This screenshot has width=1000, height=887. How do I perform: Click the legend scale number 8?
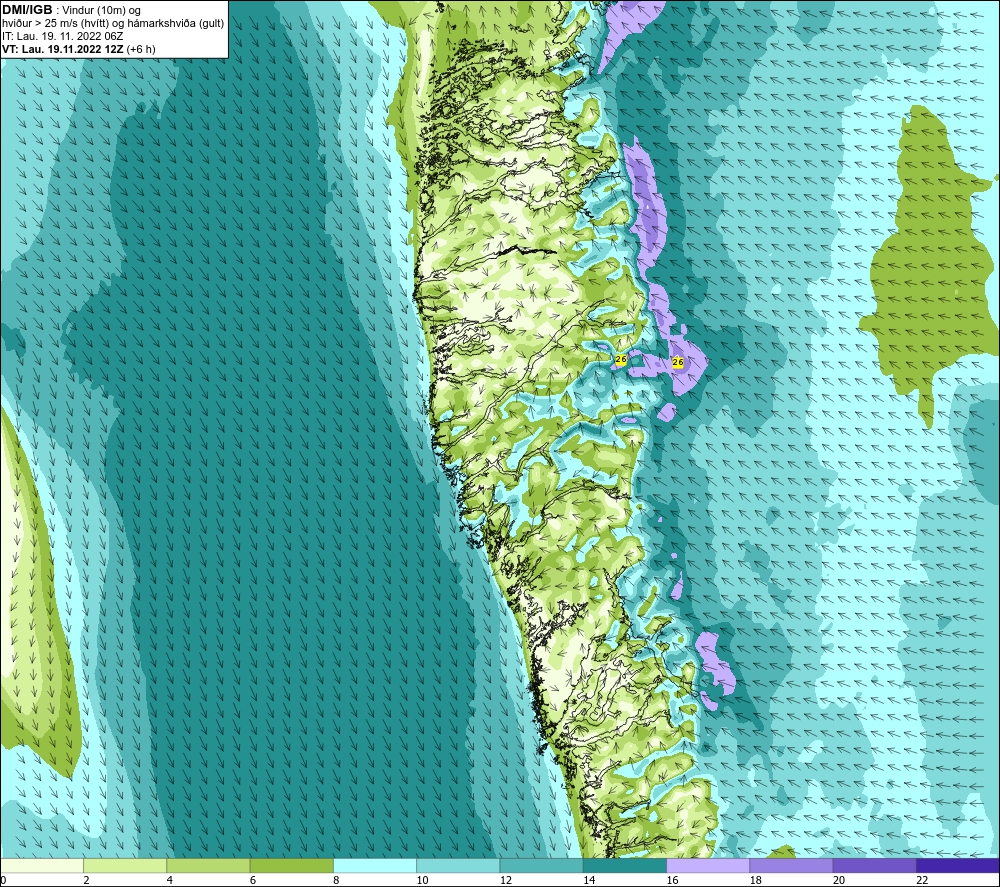tap(336, 880)
